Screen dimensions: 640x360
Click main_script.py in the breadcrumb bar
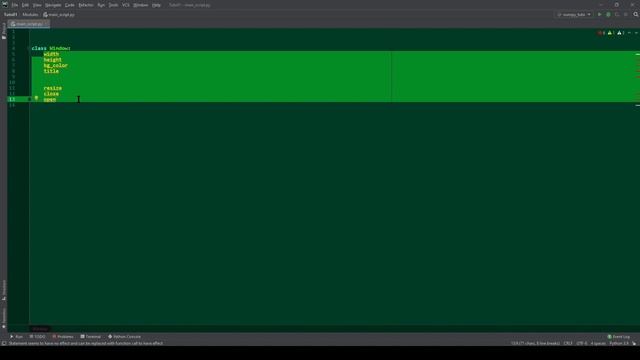[x=59, y=14]
